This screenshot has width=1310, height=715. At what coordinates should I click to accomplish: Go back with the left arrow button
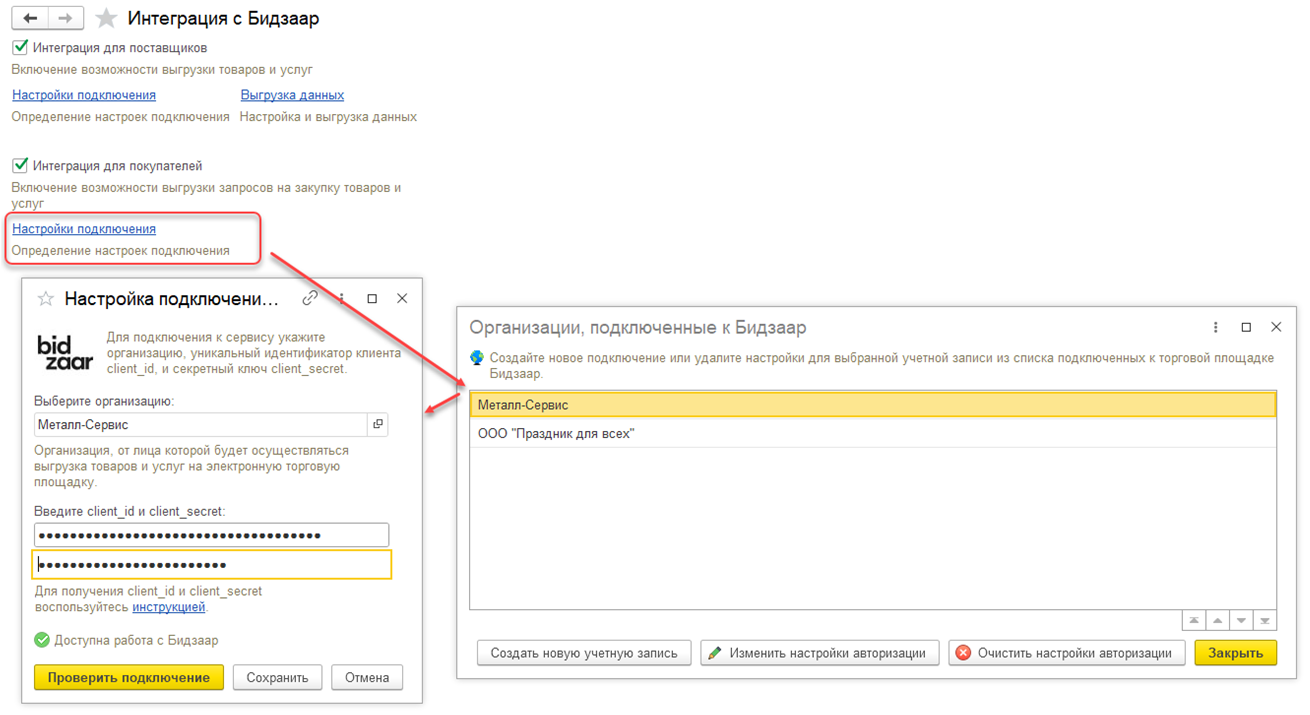(x=30, y=18)
